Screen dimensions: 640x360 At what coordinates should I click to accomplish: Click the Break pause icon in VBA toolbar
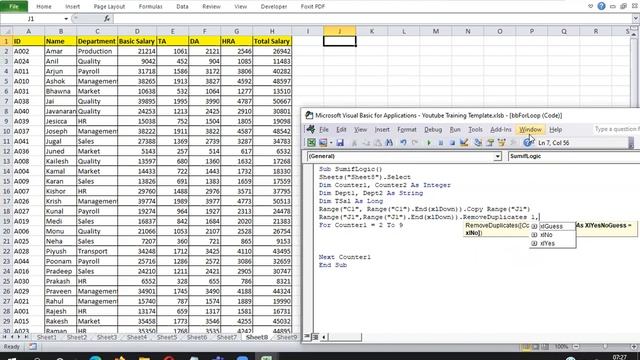point(440,142)
